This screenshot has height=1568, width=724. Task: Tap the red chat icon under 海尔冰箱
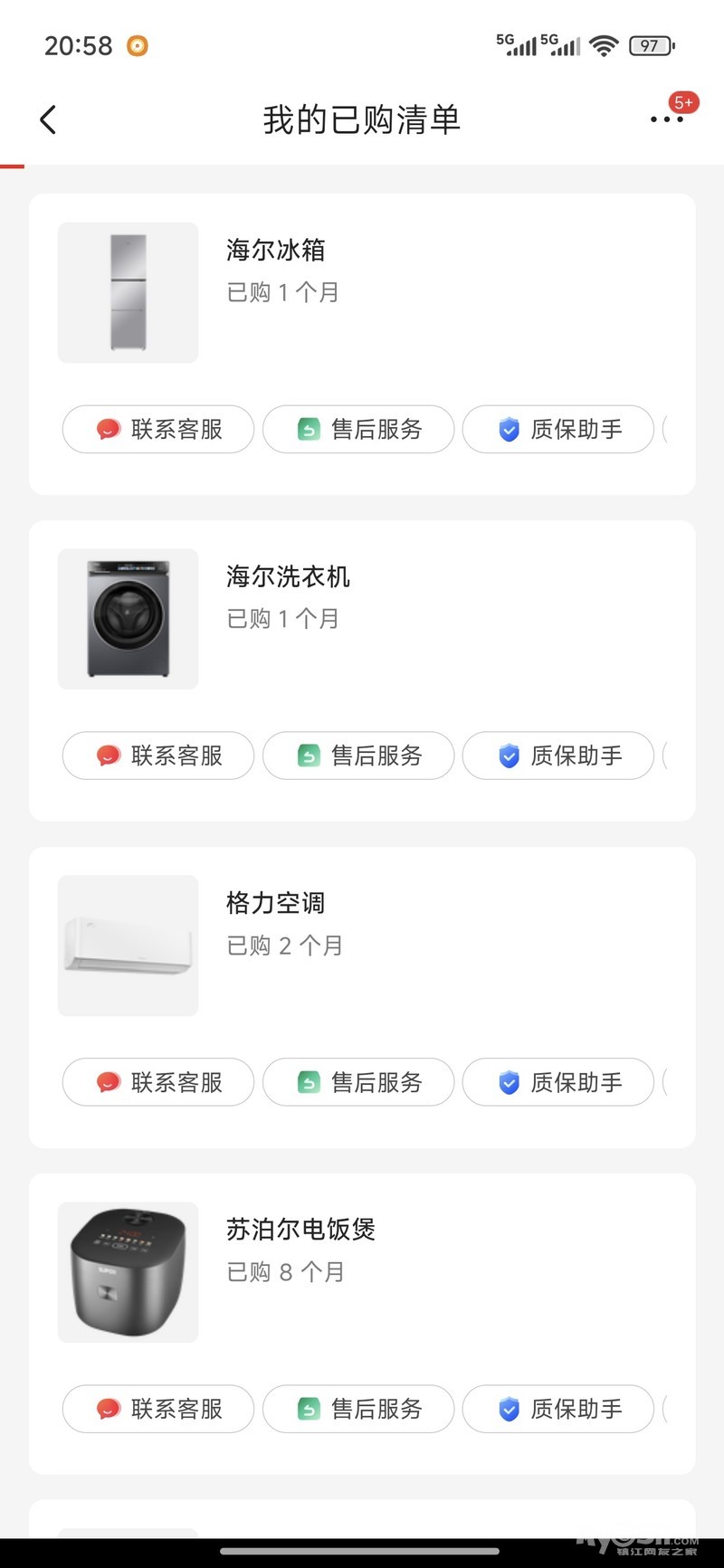pyautogui.click(x=109, y=430)
